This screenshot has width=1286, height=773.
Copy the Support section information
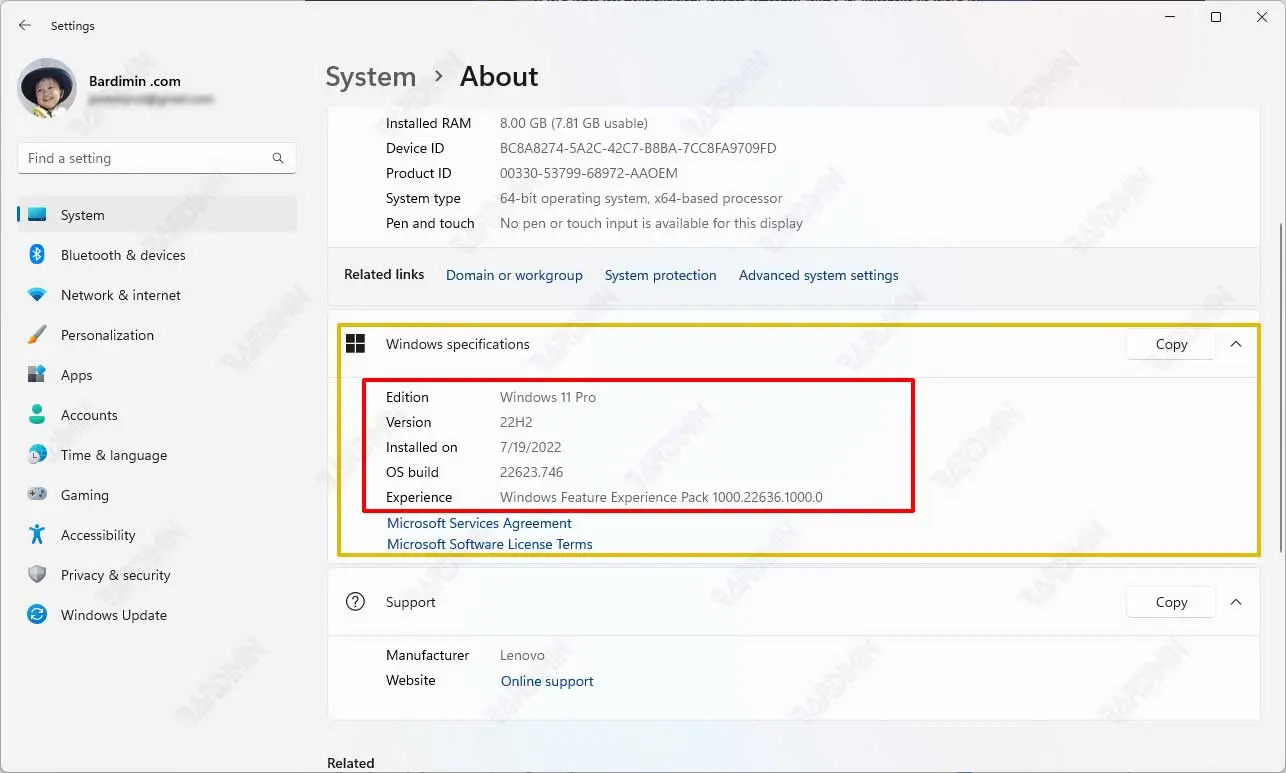(x=1171, y=602)
